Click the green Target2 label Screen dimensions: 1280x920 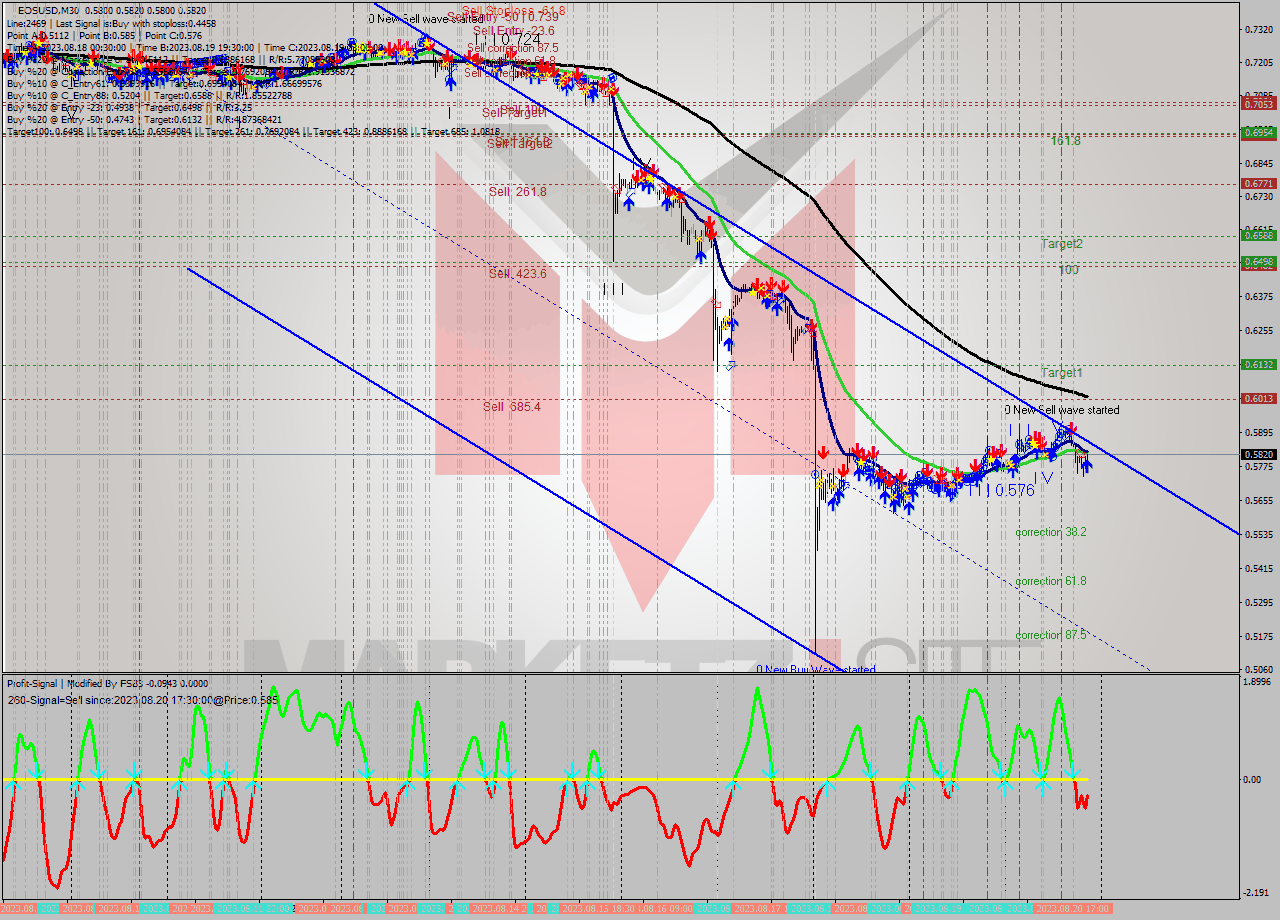click(1062, 244)
